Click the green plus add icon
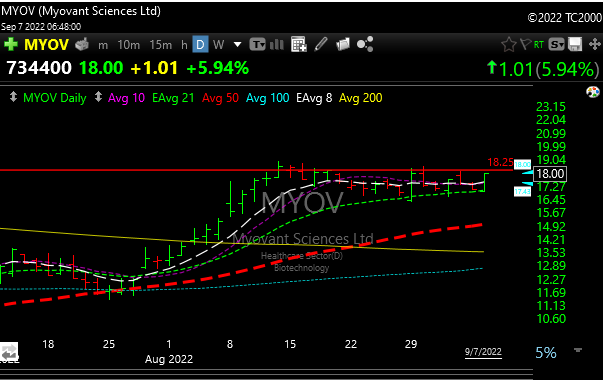 tap(11, 45)
